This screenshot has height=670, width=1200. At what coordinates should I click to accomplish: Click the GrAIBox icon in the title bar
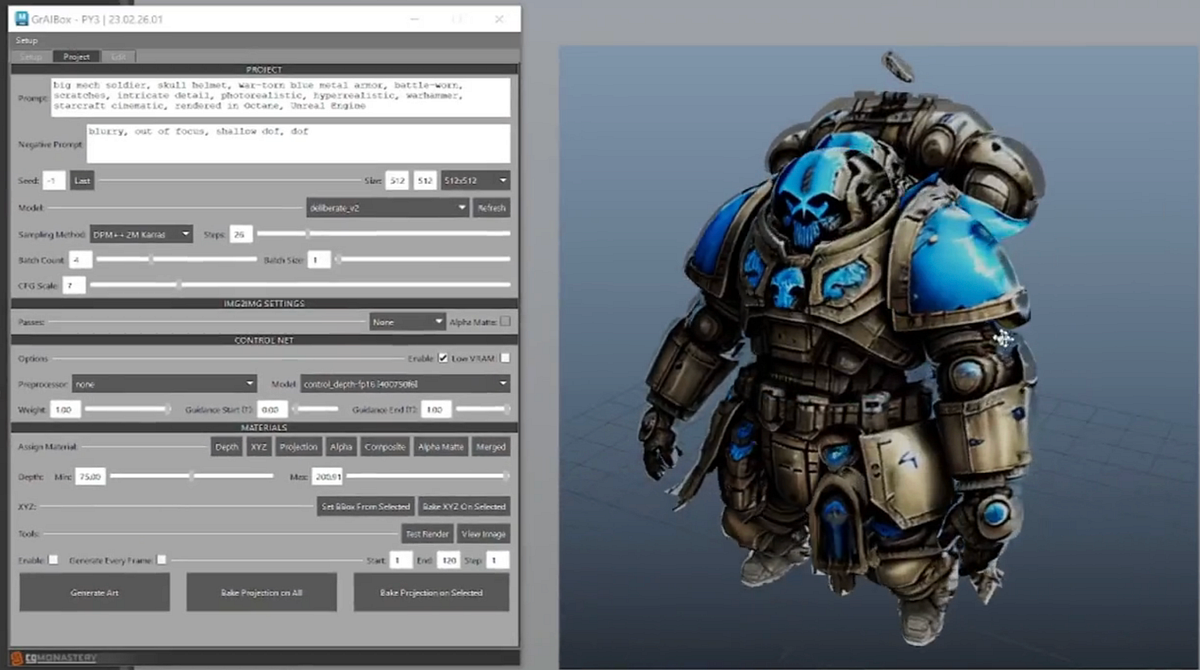tap(20, 18)
